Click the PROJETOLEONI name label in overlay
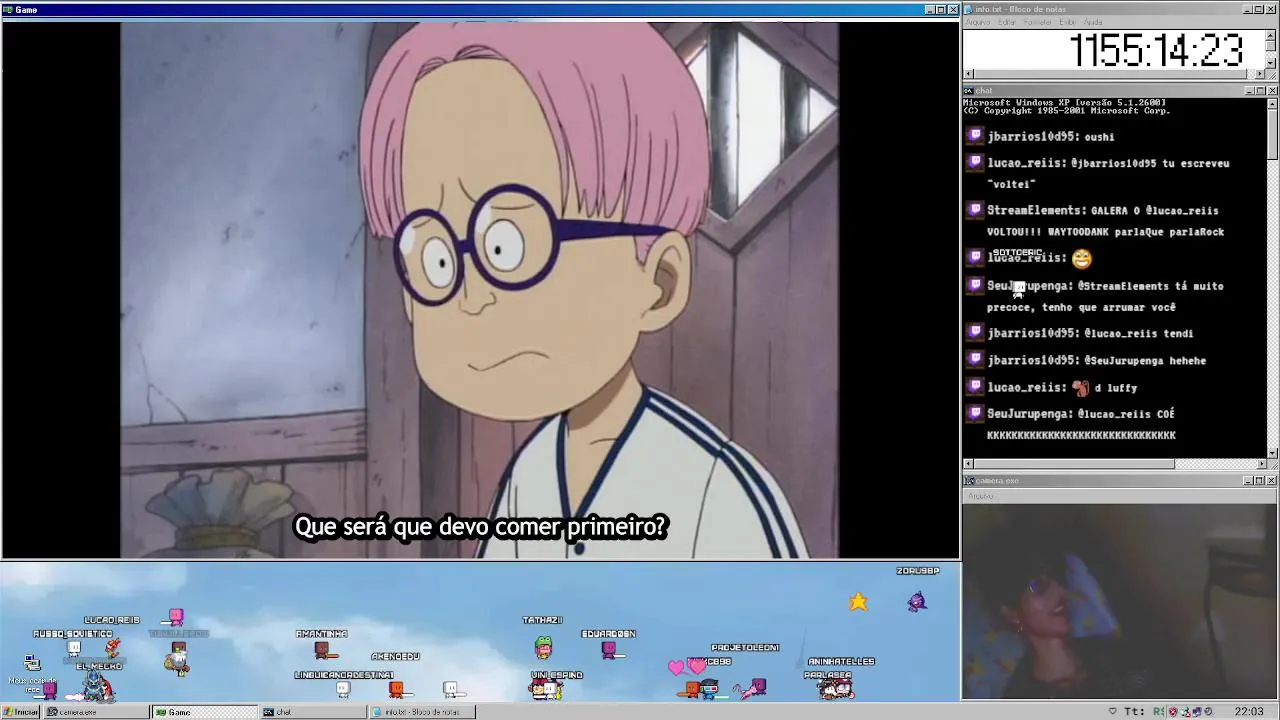The image size is (1280, 720). 745,647
